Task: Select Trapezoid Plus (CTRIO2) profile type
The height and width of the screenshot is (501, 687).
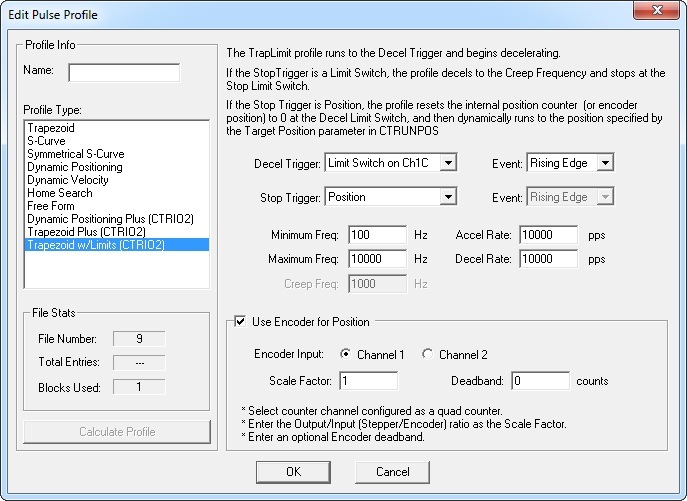Action: [117, 232]
